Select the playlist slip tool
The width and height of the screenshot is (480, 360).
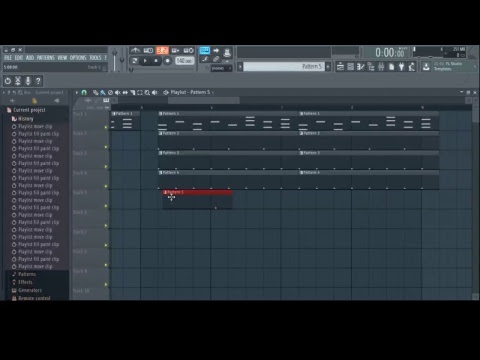tap(125, 92)
